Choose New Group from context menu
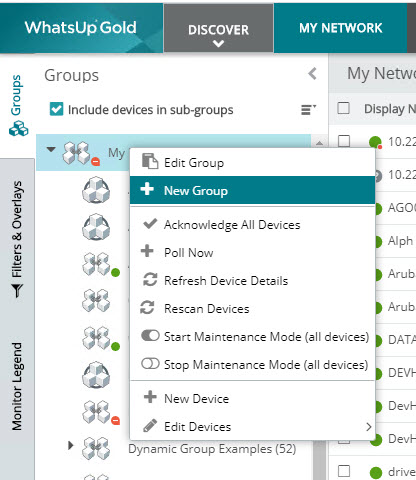The width and height of the screenshot is (416, 480). (252, 190)
